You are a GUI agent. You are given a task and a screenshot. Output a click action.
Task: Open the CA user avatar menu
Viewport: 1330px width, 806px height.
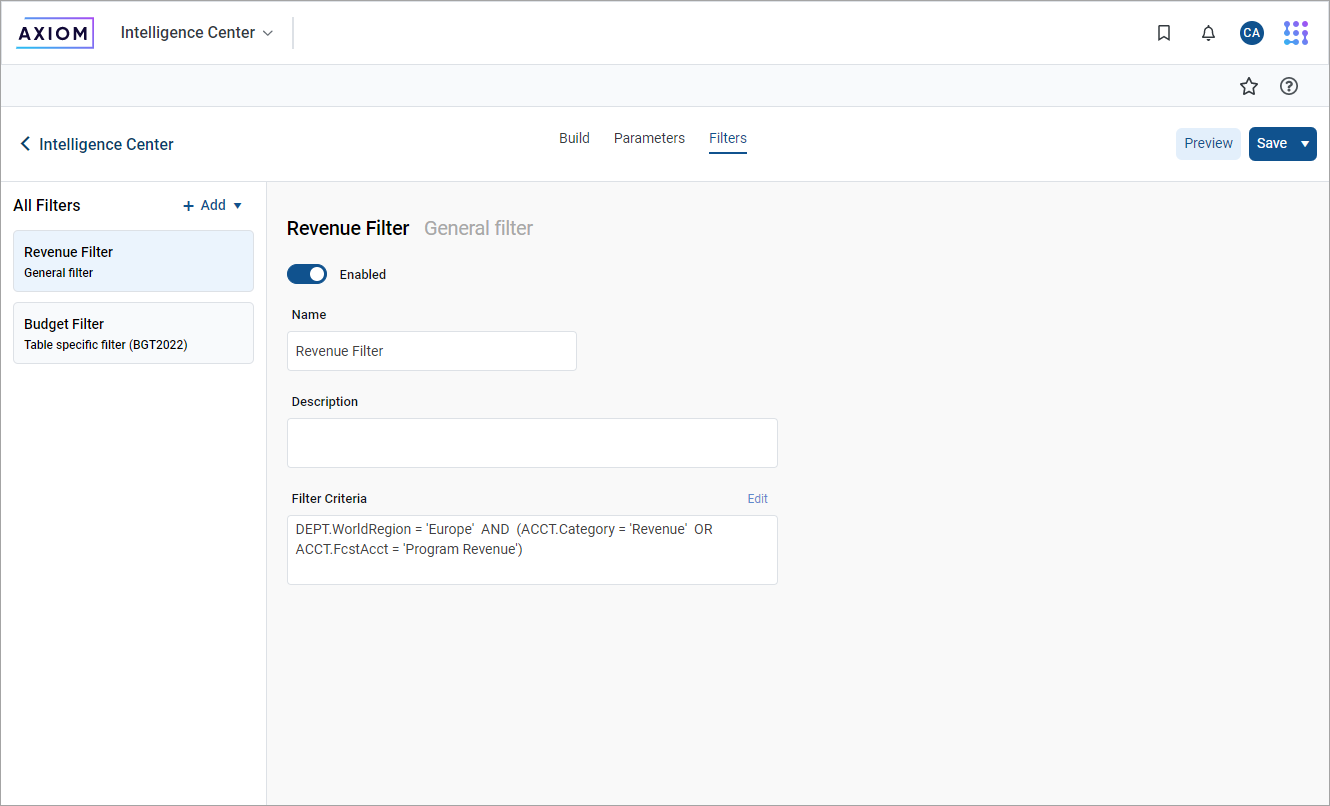tap(1251, 33)
